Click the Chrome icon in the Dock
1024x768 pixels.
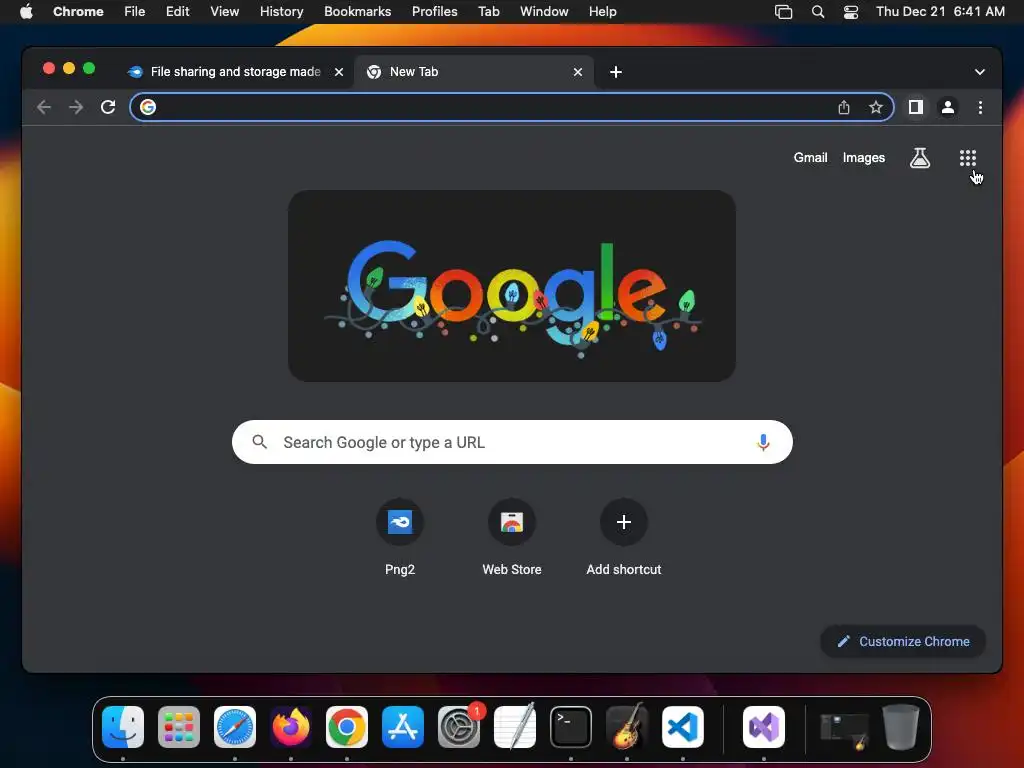(347, 727)
